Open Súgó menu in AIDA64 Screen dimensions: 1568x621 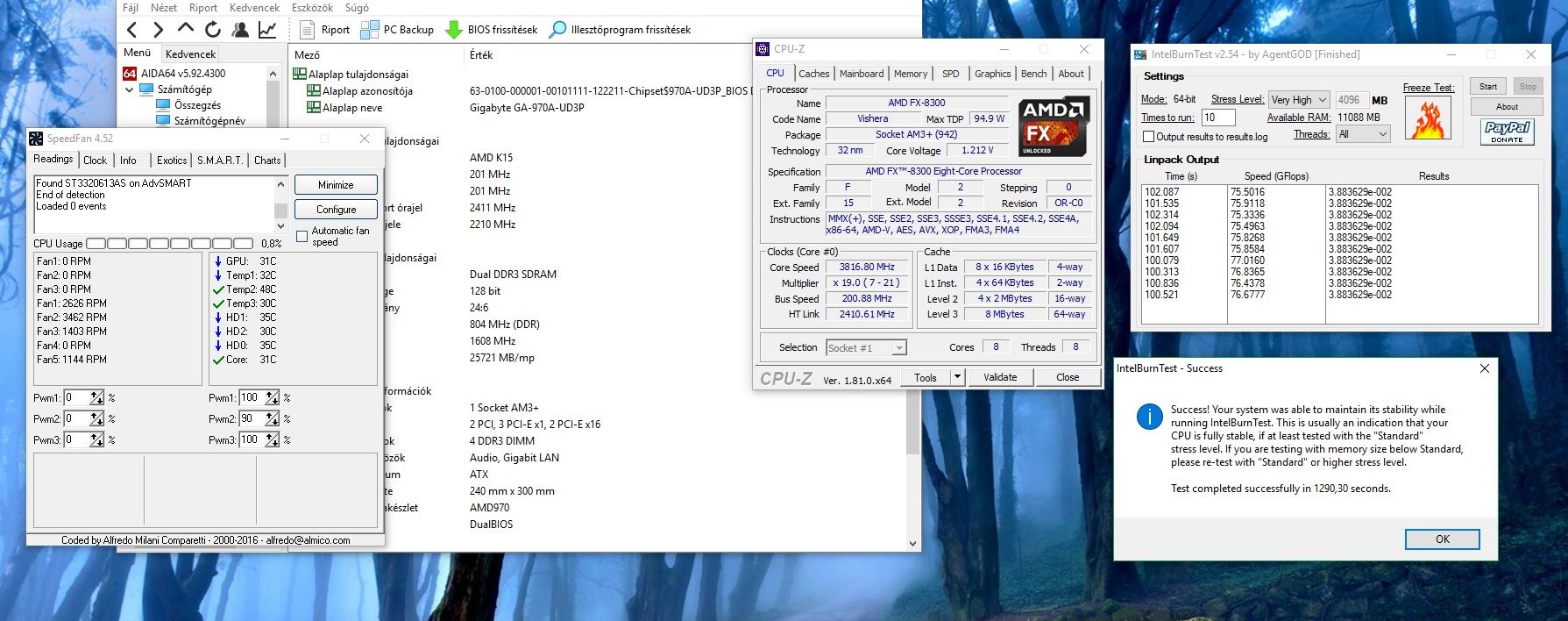[357, 8]
